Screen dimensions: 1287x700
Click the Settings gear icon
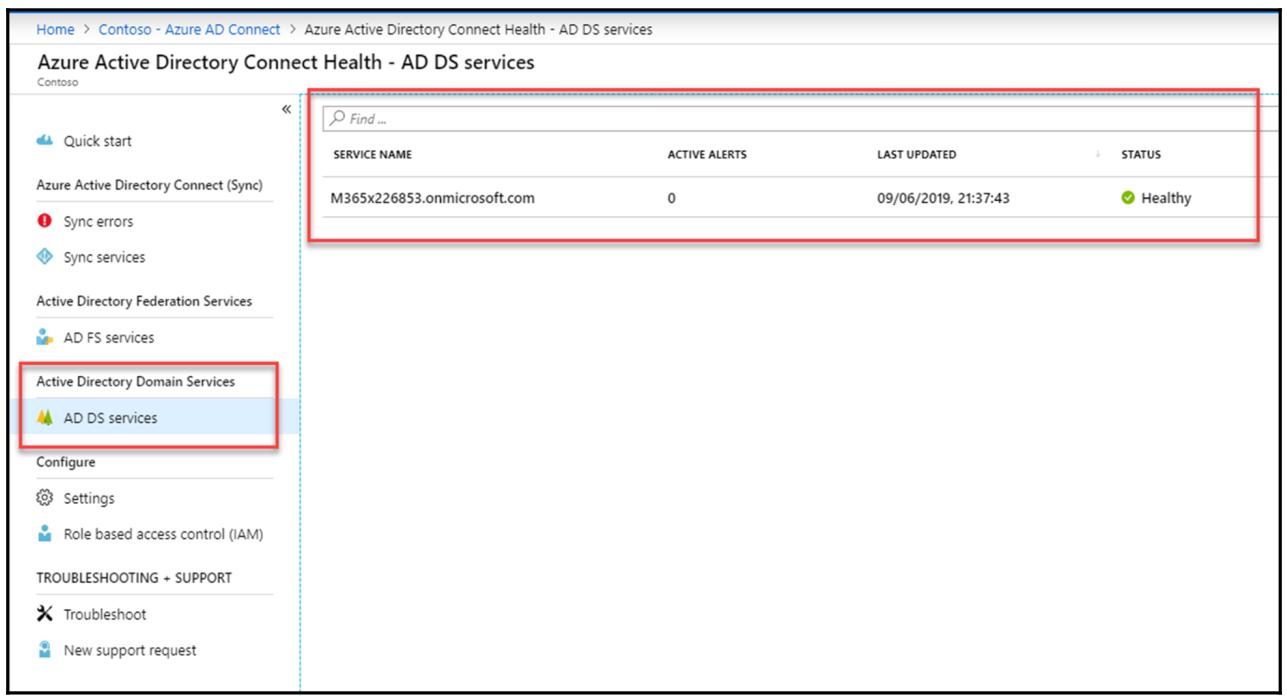(x=43, y=498)
